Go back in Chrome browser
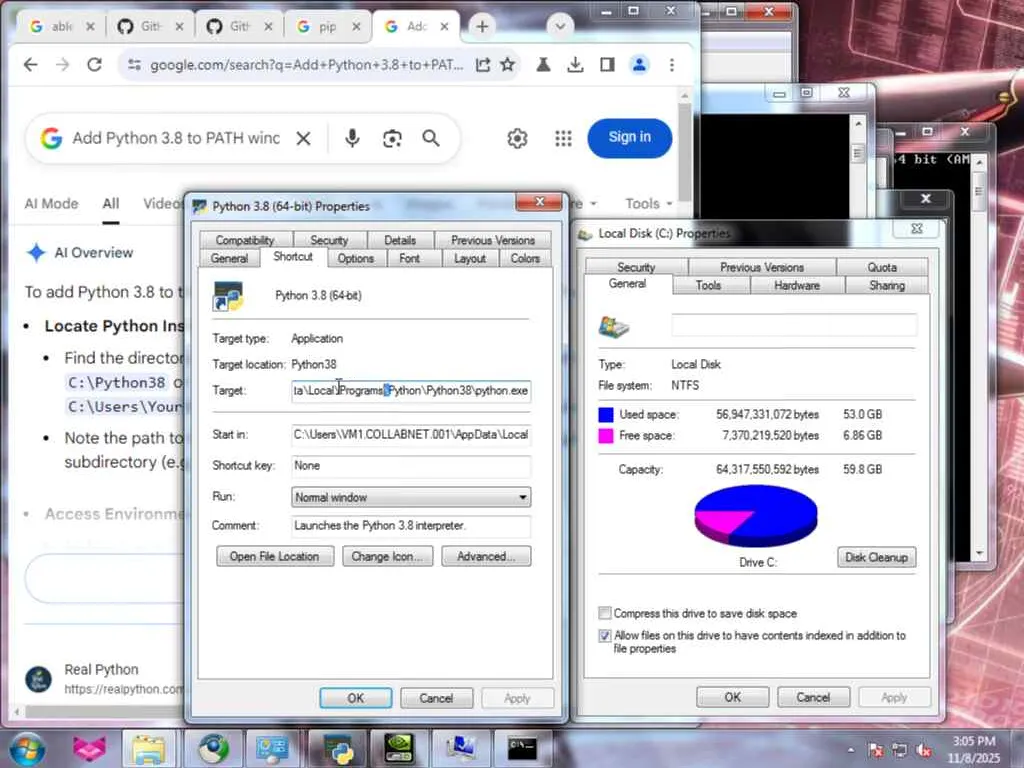 point(30,65)
